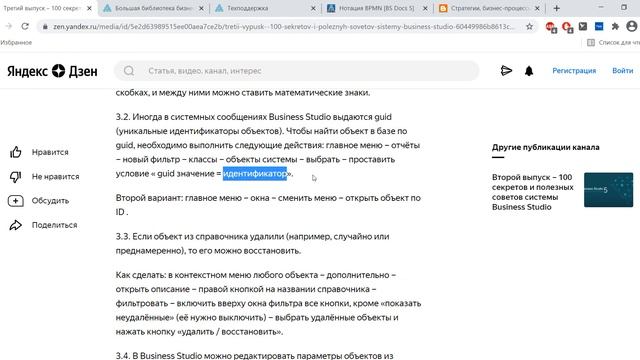
Task: Click the paper-plane send icon in header
Action: [506, 71]
